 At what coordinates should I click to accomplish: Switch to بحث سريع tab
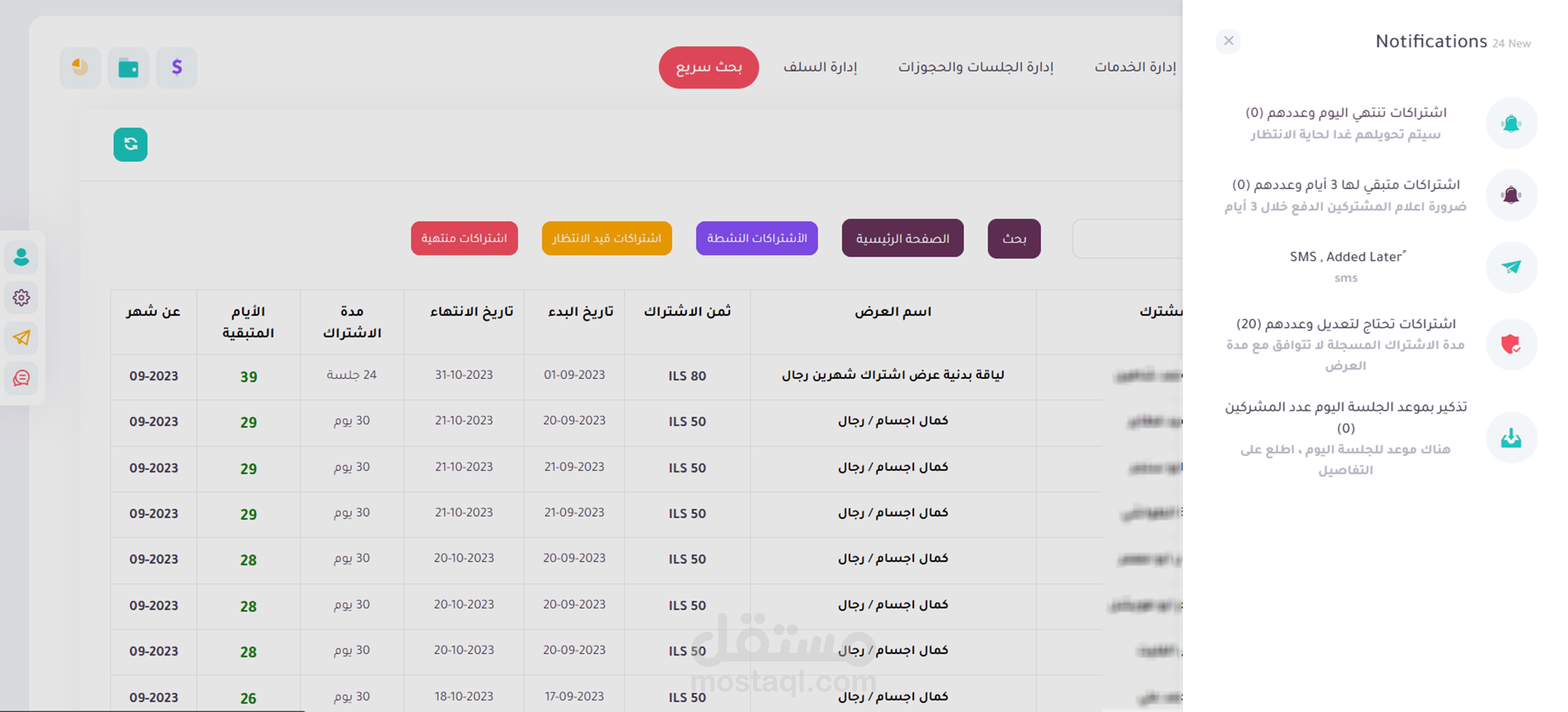pyautogui.click(x=709, y=68)
